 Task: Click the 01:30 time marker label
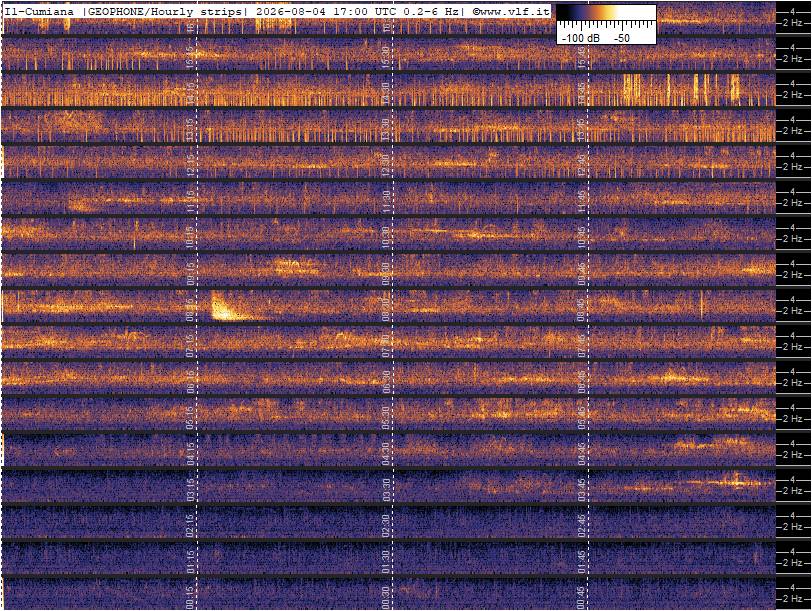[x=386, y=562]
